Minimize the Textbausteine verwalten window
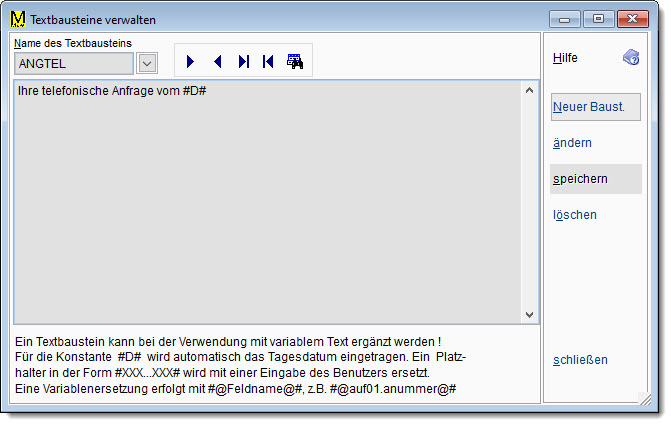The width and height of the screenshot is (671, 425). (x=566, y=19)
